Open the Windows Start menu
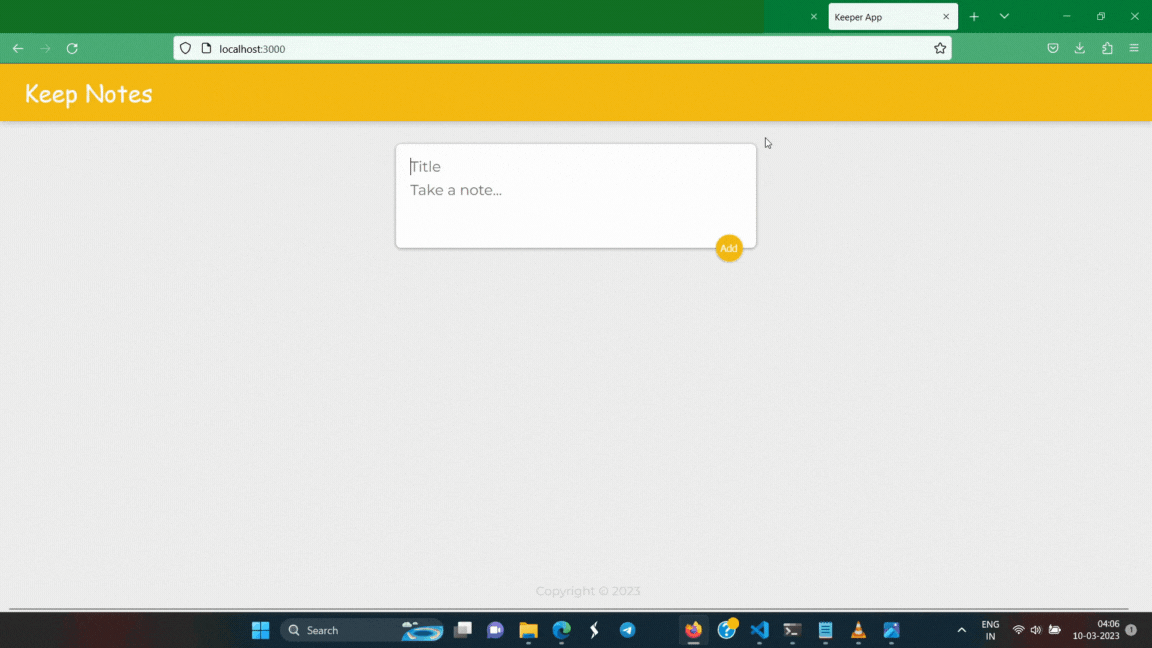Screen dimensions: 1152x648 point(260,630)
